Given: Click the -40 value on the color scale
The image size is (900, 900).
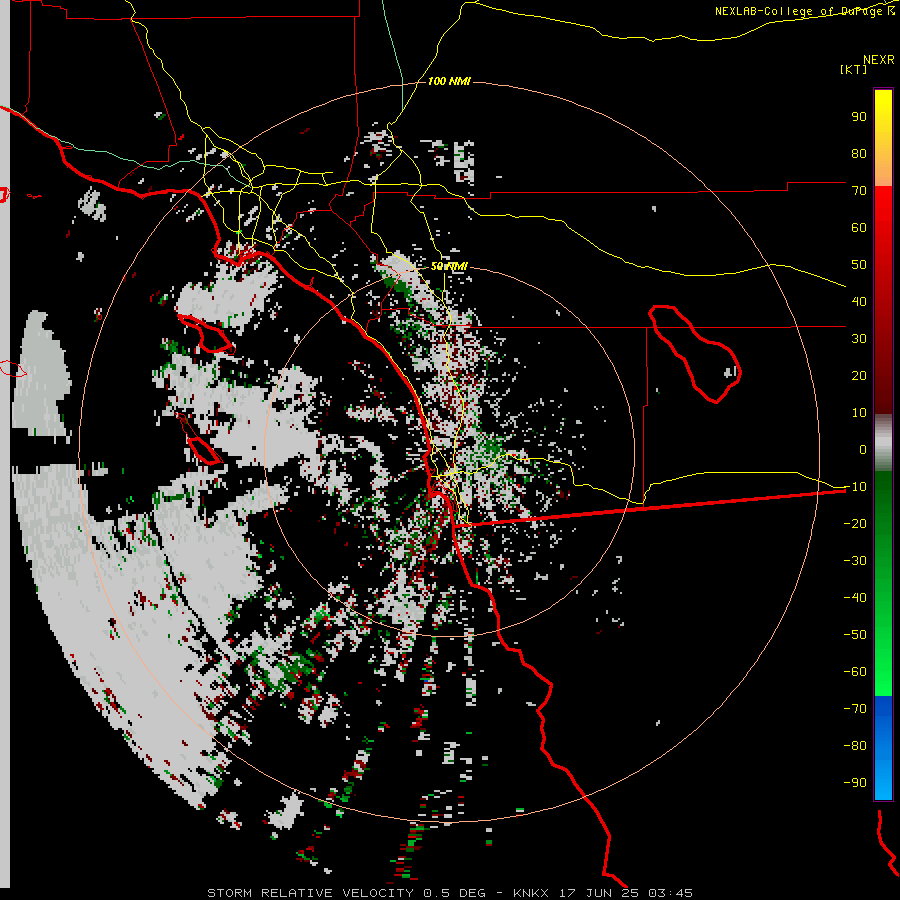Looking at the screenshot, I should [x=855, y=598].
